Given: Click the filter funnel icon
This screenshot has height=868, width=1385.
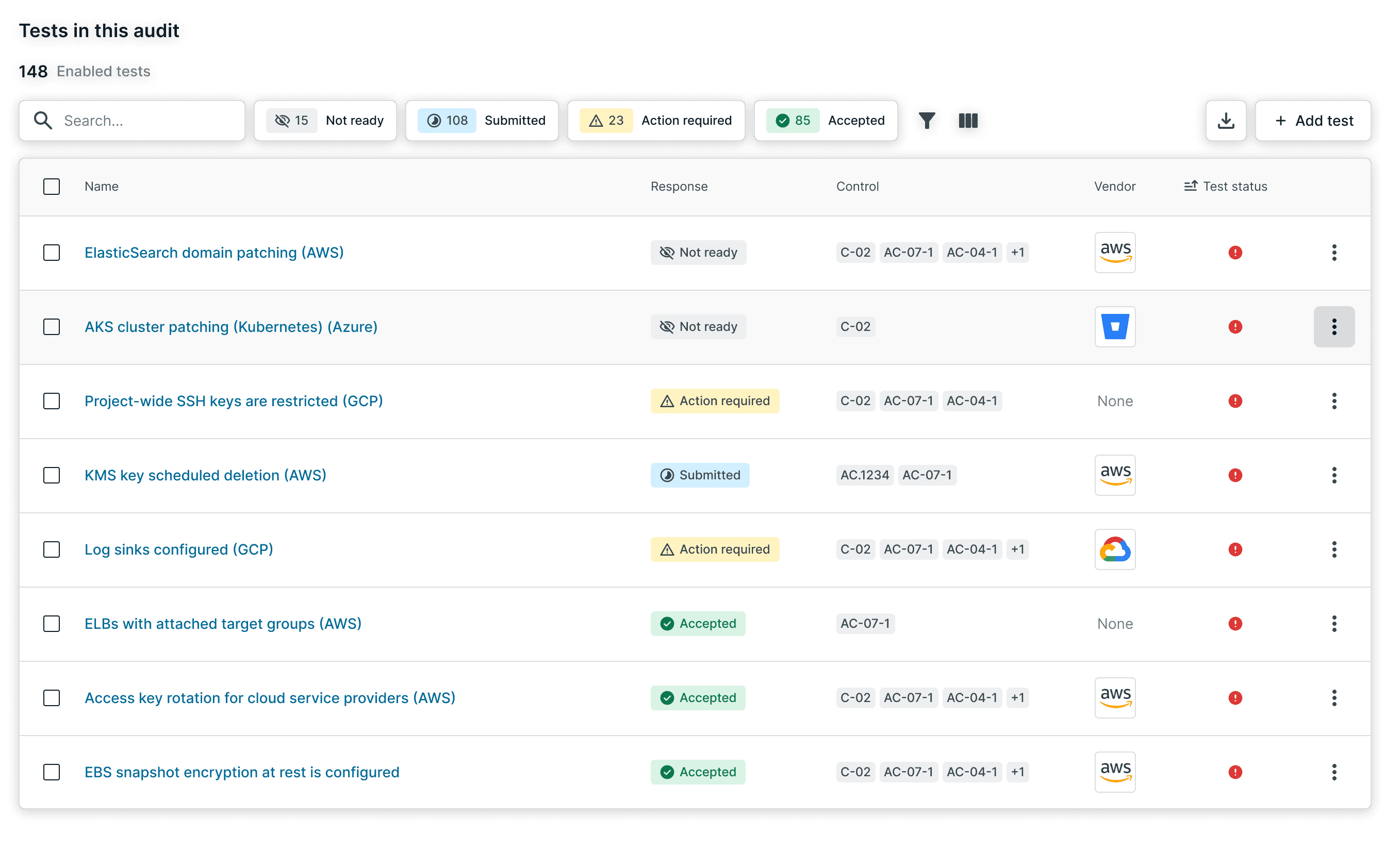Looking at the screenshot, I should pos(927,121).
